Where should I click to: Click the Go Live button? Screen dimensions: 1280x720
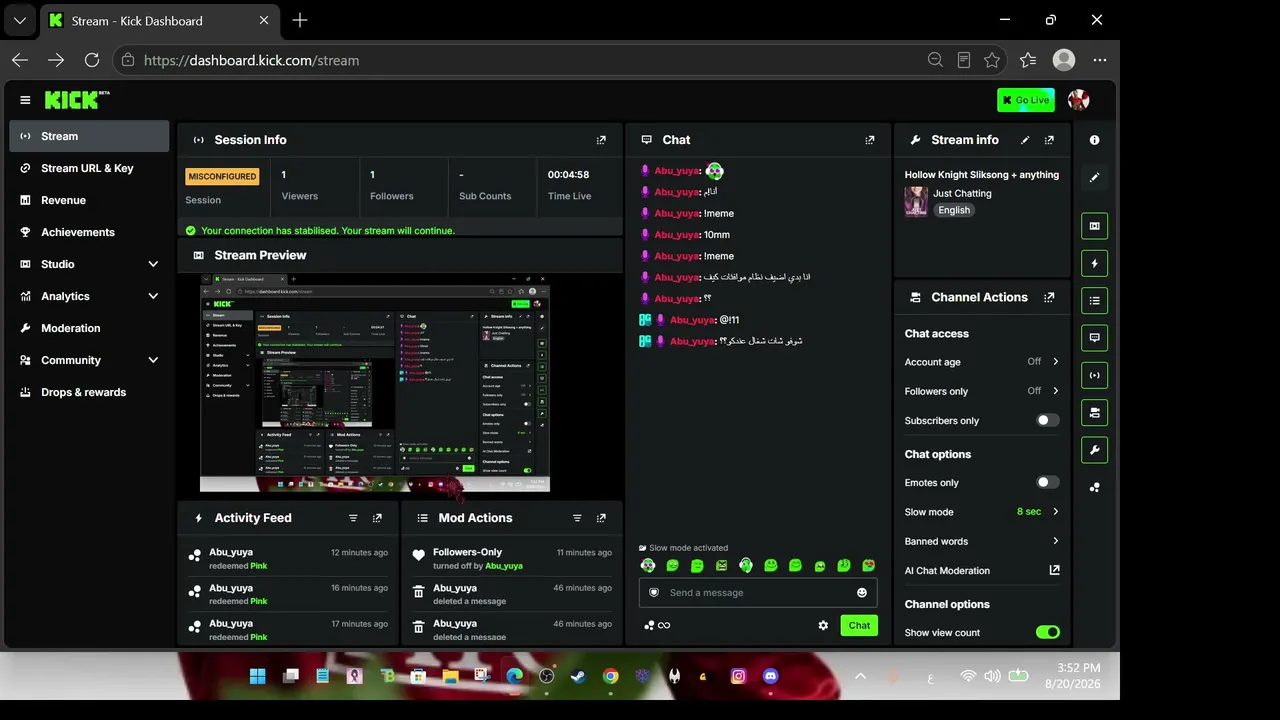point(1025,100)
